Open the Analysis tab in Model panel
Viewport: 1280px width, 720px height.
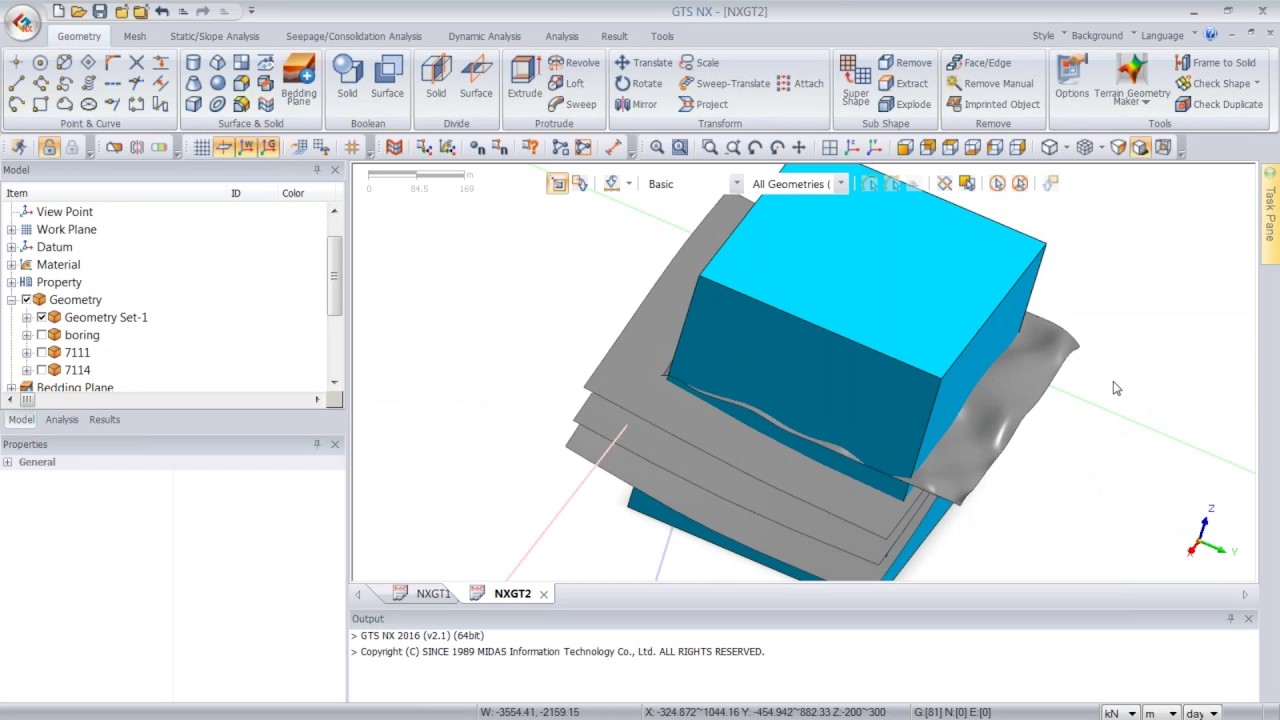coord(62,420)
